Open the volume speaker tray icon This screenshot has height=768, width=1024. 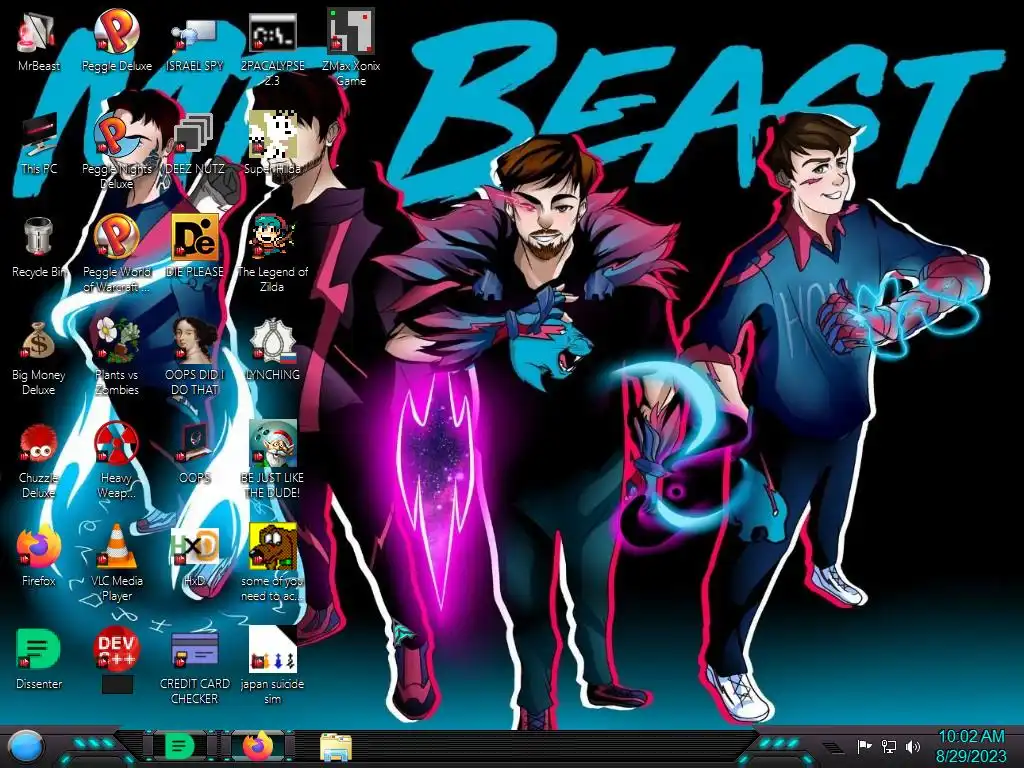[x=913, y=746]
